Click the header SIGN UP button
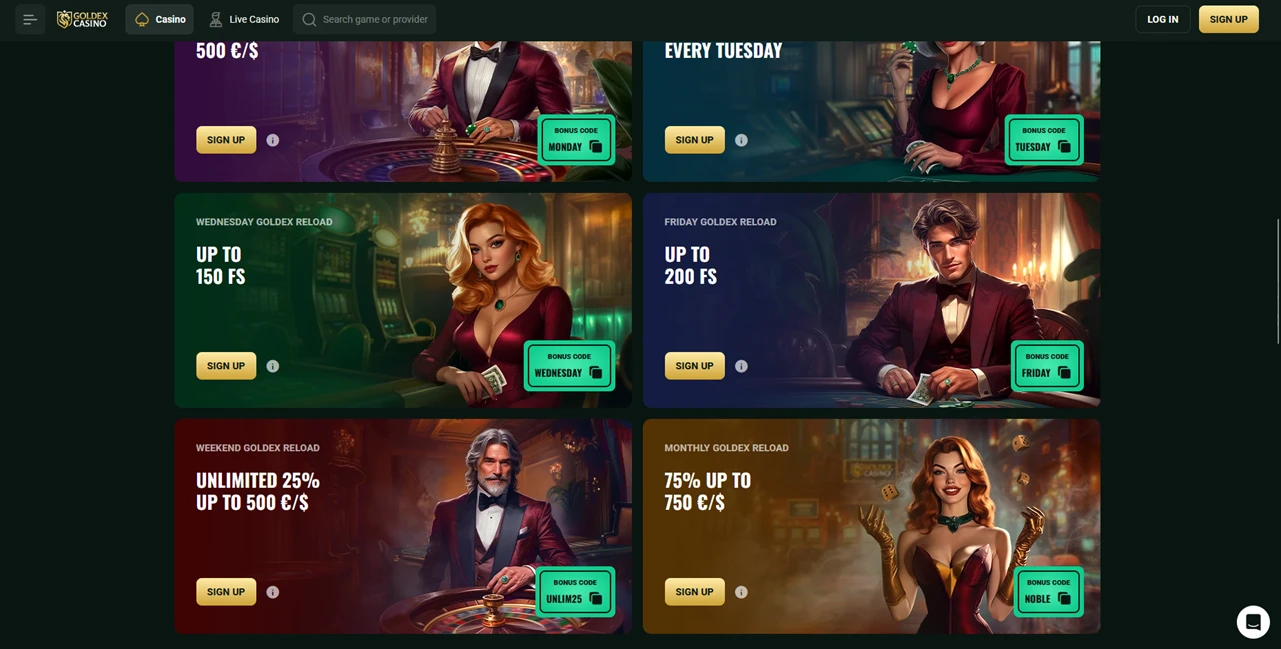Image resolution: width=1281 pixels, height=649 pixels. pyautogui.click(x=1229, y=19)
